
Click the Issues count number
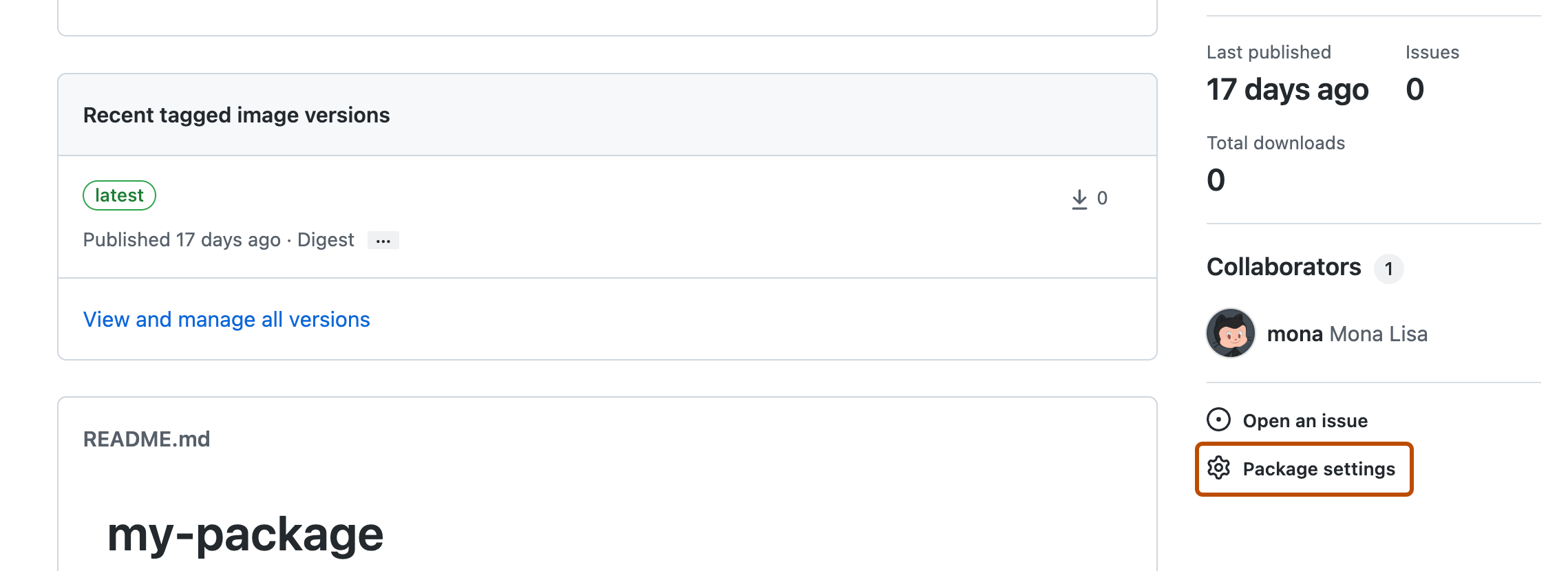tap(1415, 89)
